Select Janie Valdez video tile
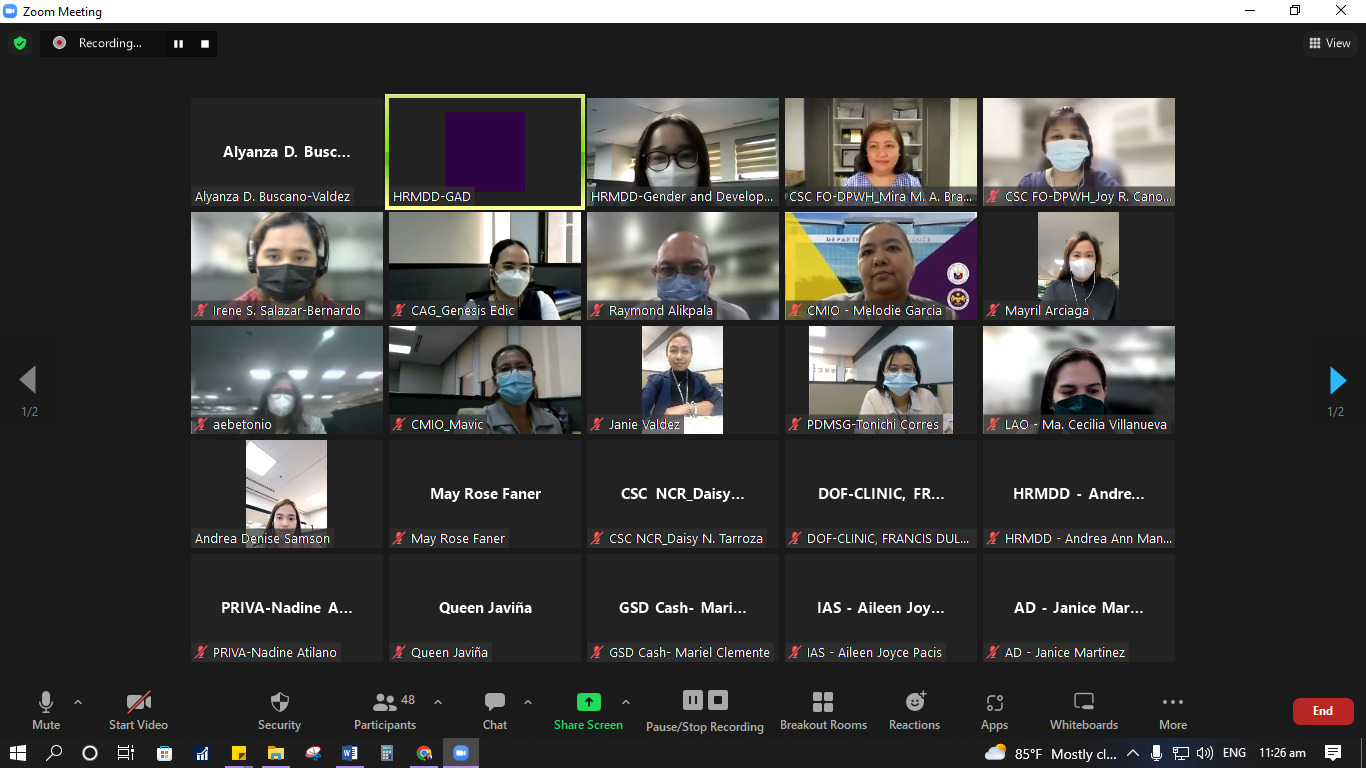The image size is (1366, 768). point(683,380)
